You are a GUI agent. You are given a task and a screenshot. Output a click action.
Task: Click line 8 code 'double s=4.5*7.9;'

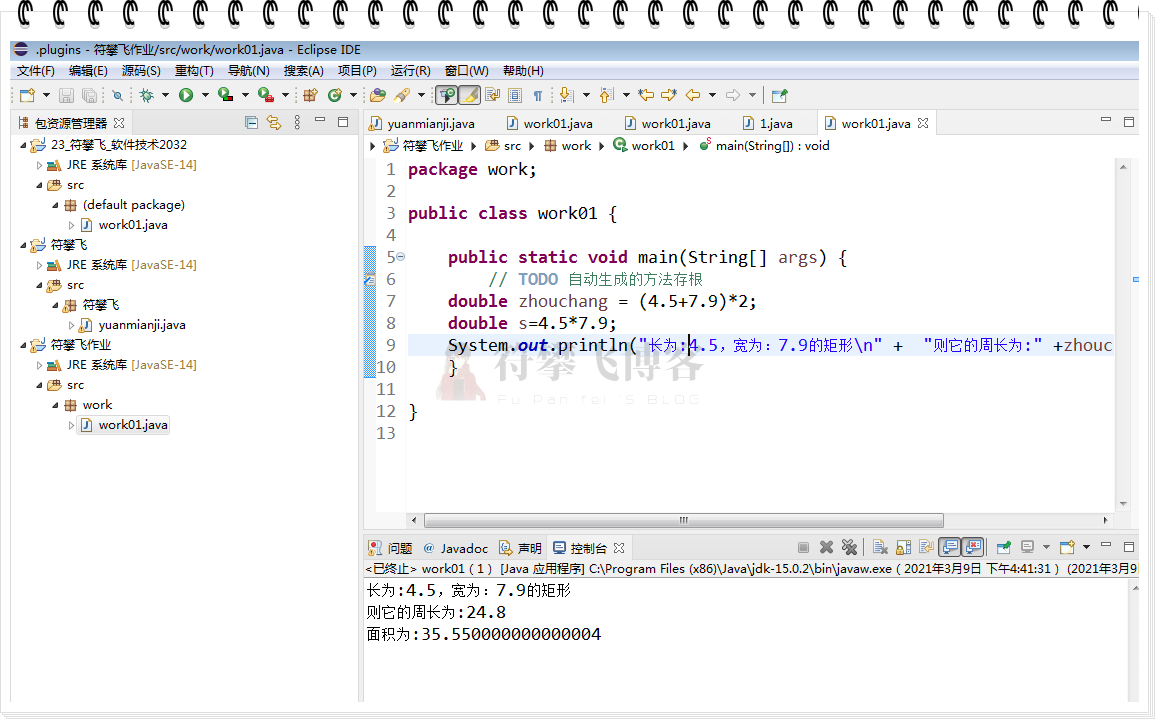532,323
